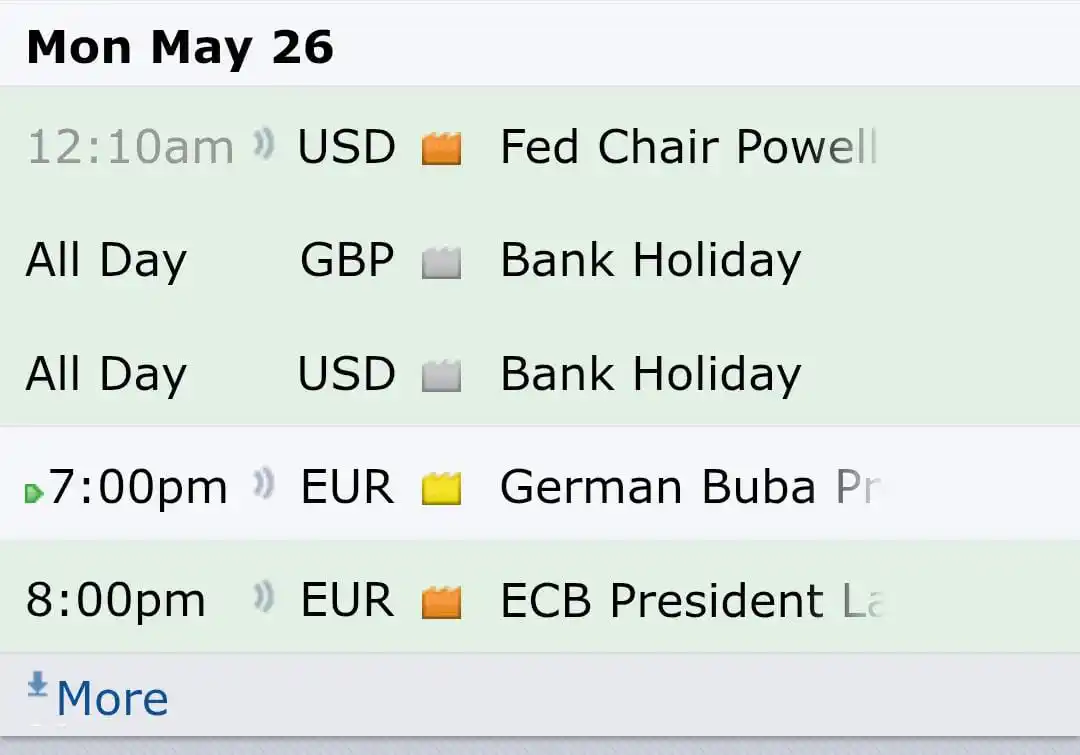Expand the More events link
Screen dimensions: 1080x755
(x=112, y=698)
